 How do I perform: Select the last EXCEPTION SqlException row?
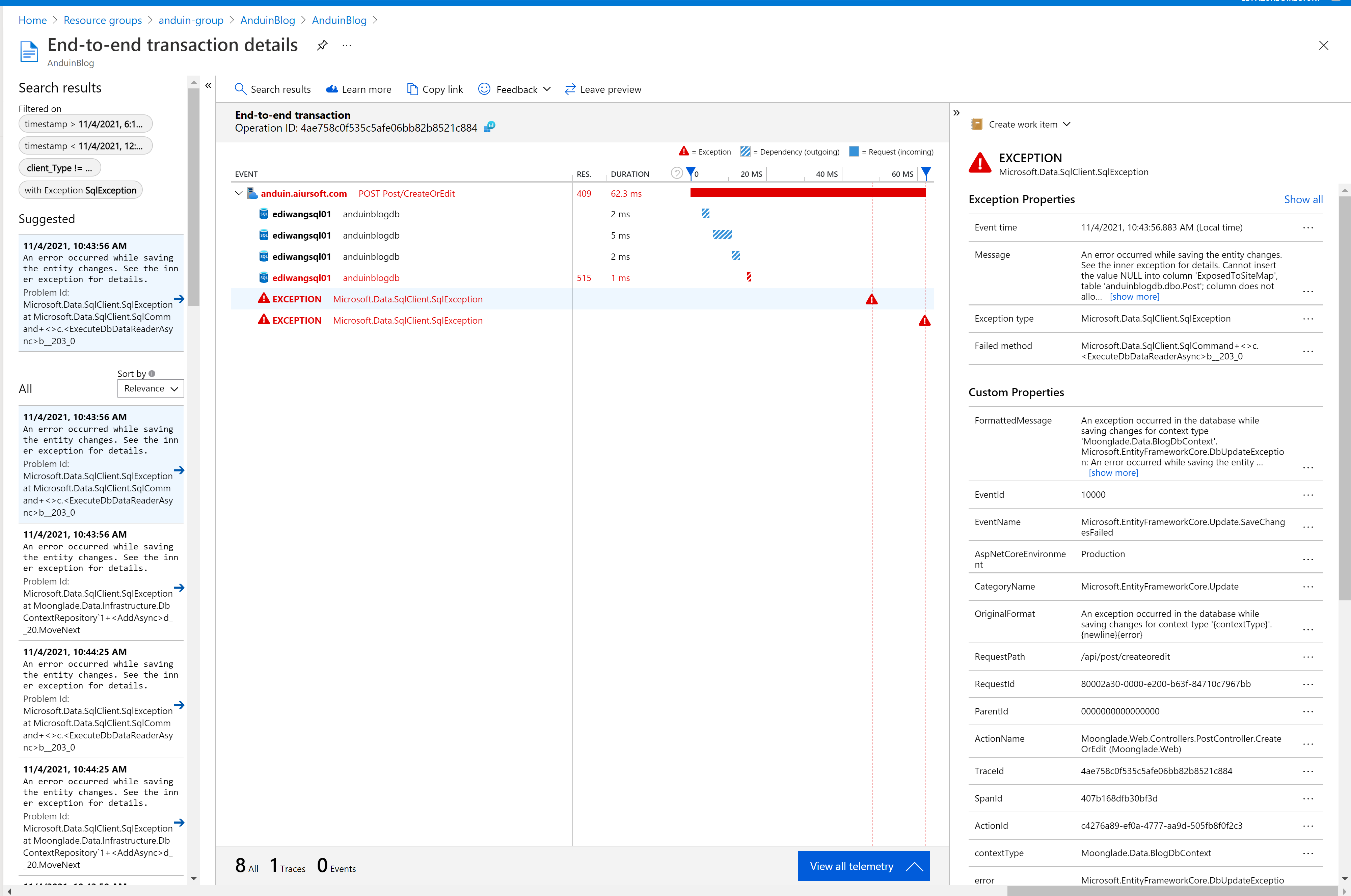[x=582, y=321]
